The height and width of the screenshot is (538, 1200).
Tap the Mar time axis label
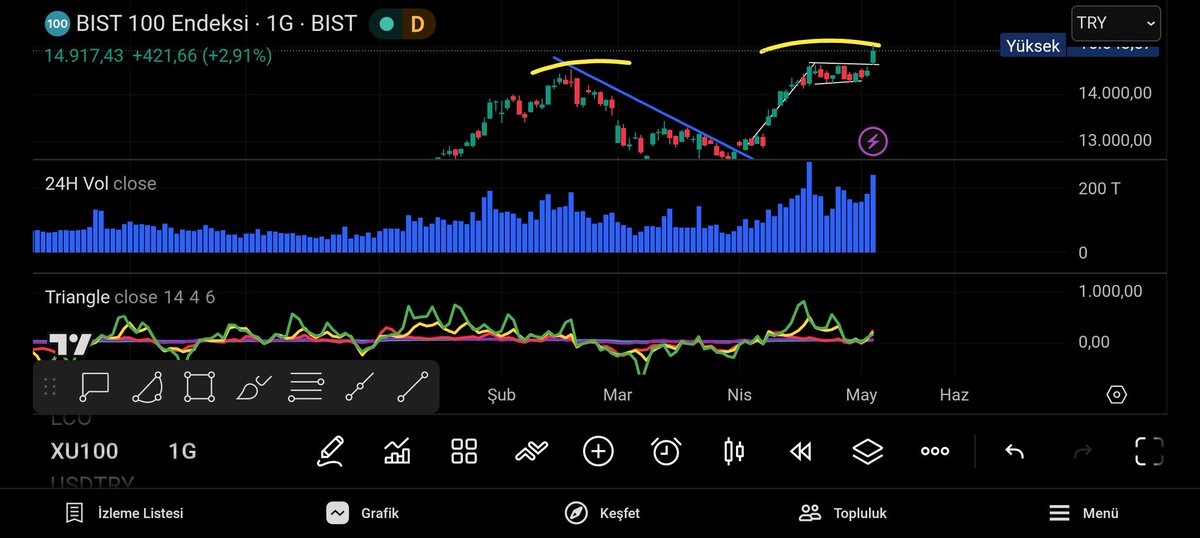[x=618, y=395]
